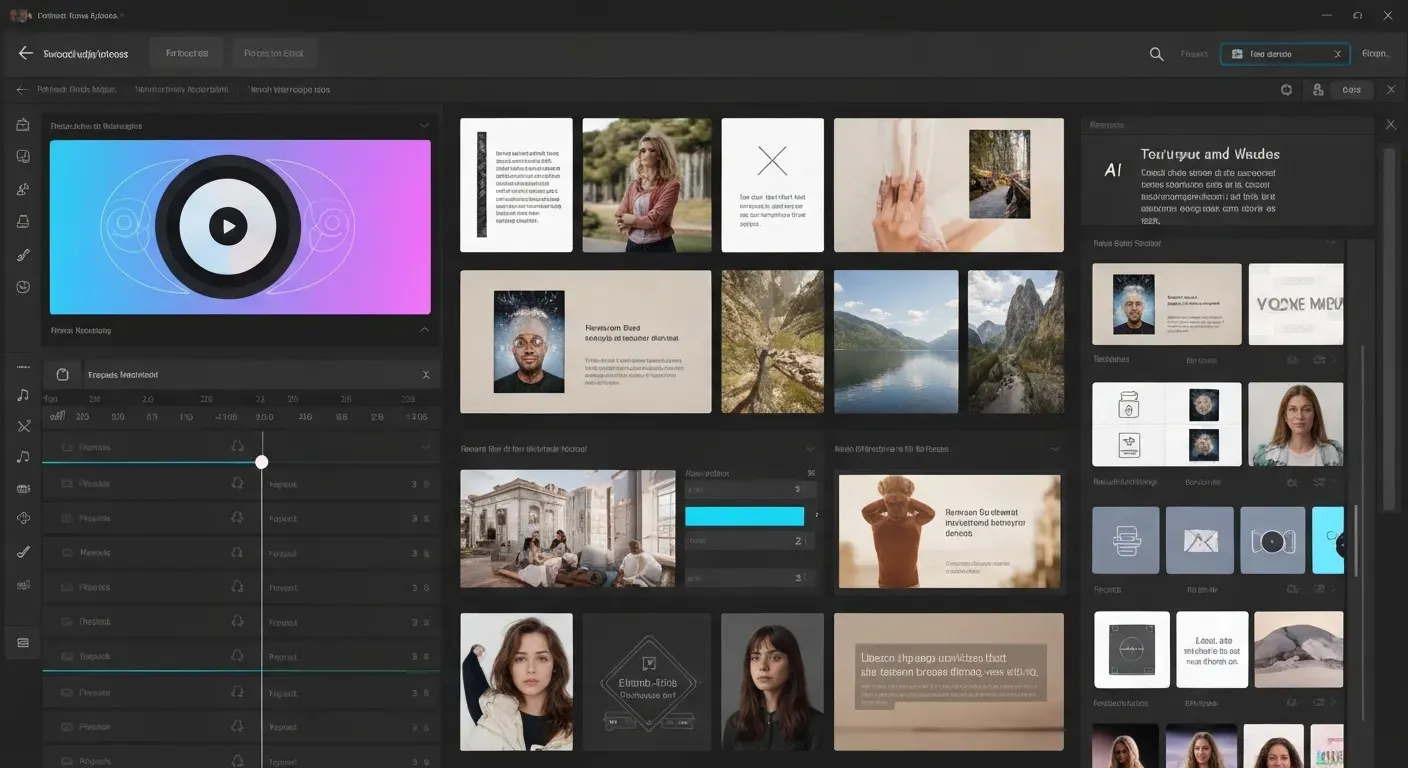Viewport: 1408px width, 768px height.
Task: Toggle the bell on the highlighted green track
Action: (x=237, y=657)
